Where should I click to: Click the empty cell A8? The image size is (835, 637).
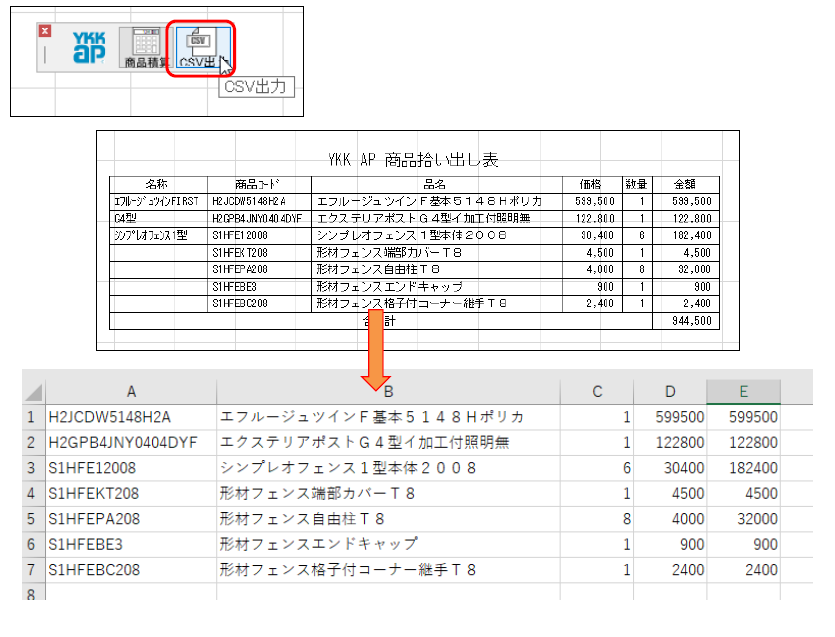tap(131, 592)
